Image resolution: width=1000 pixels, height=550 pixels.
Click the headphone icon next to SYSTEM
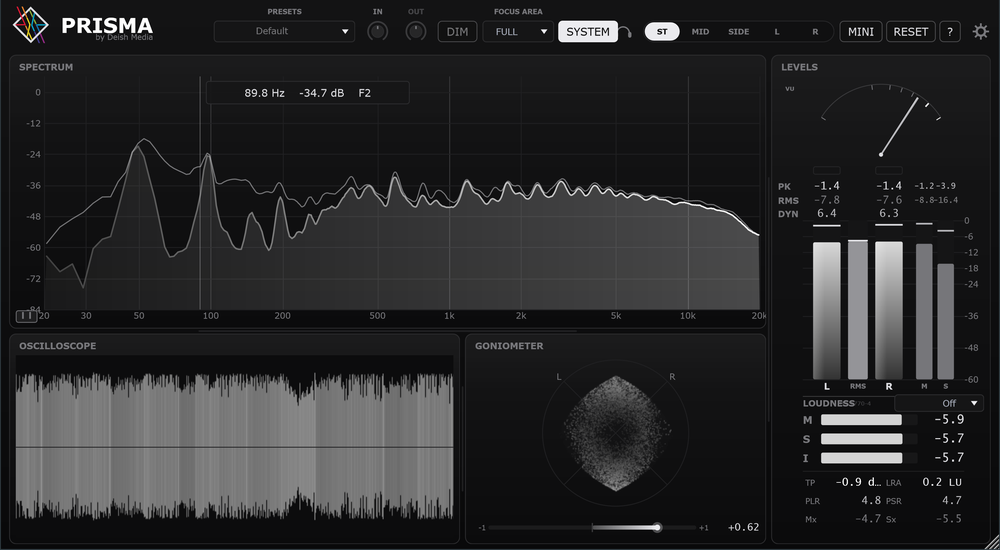coord(626,32)
